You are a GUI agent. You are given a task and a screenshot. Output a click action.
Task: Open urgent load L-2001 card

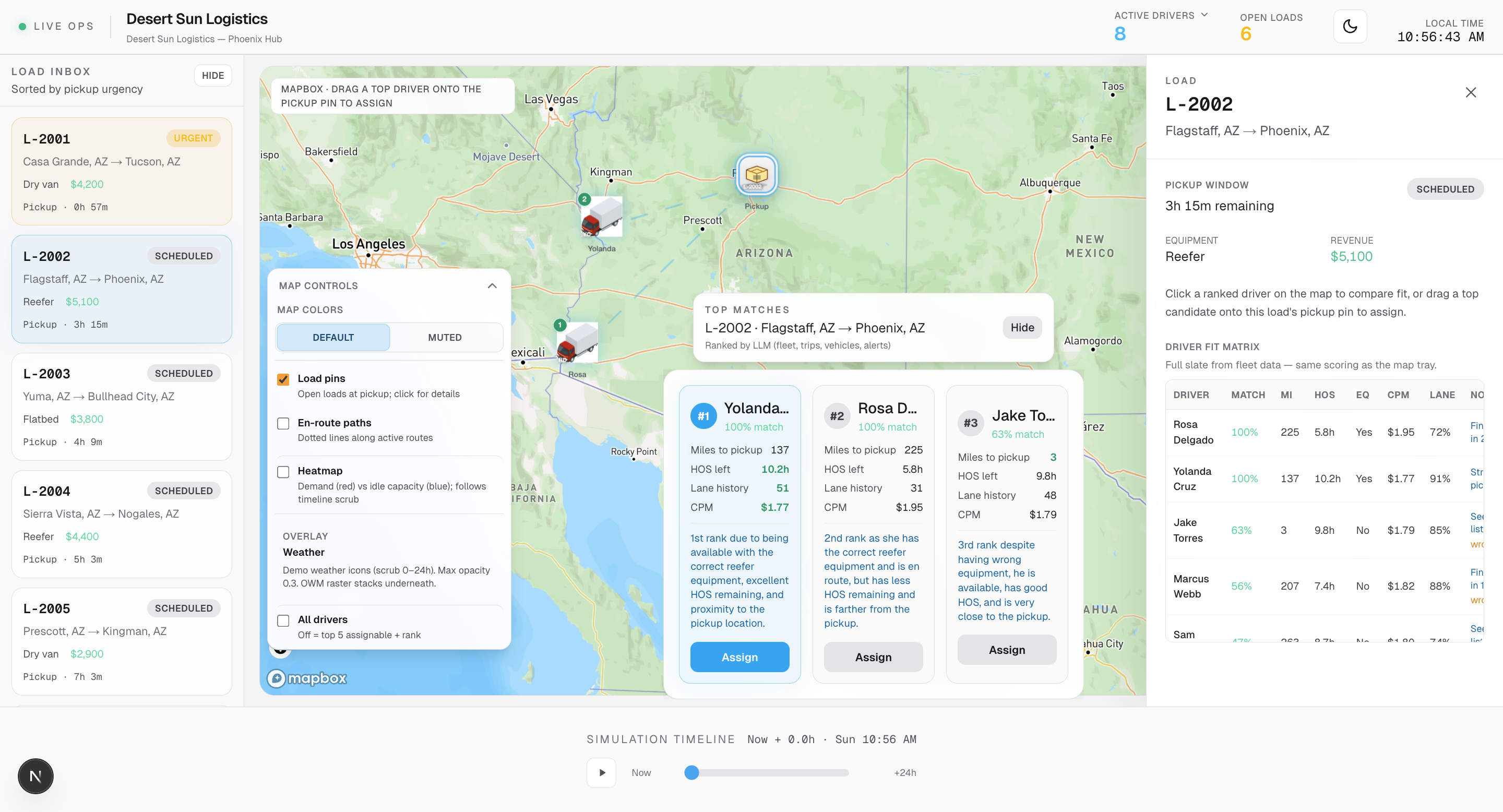pyautogui.click(x=122, y=172)
